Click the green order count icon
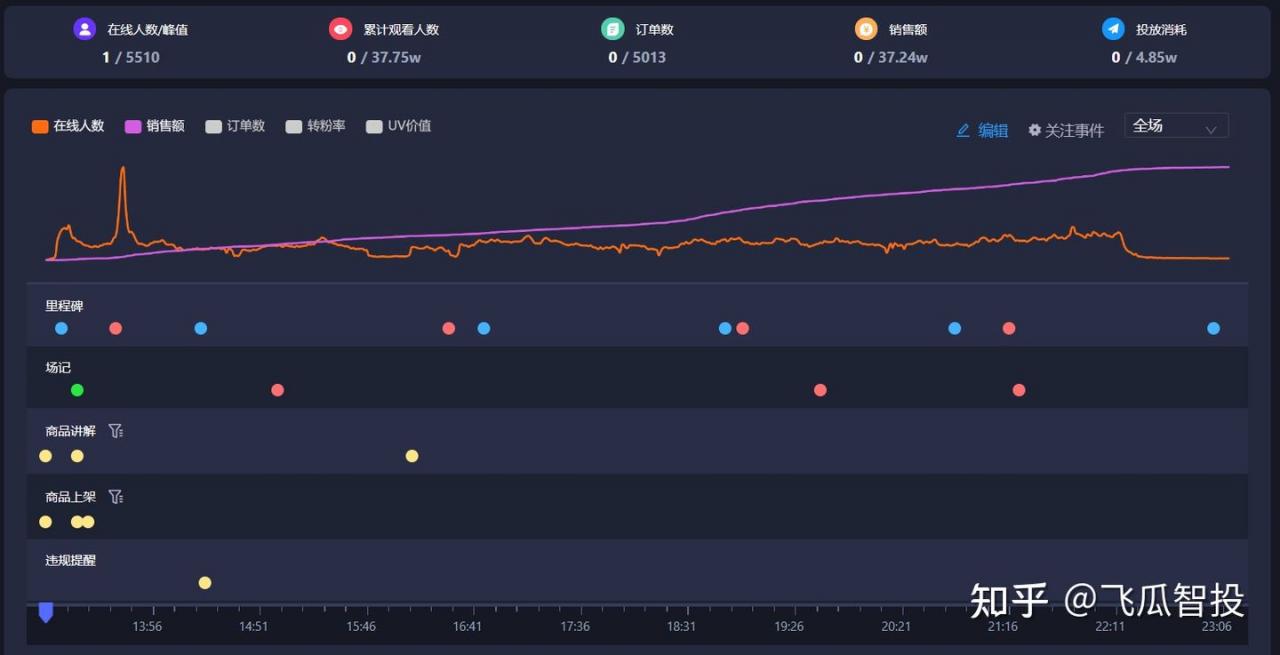The width and height of the screenshot is (1280, 655). (x=612, y=29)
